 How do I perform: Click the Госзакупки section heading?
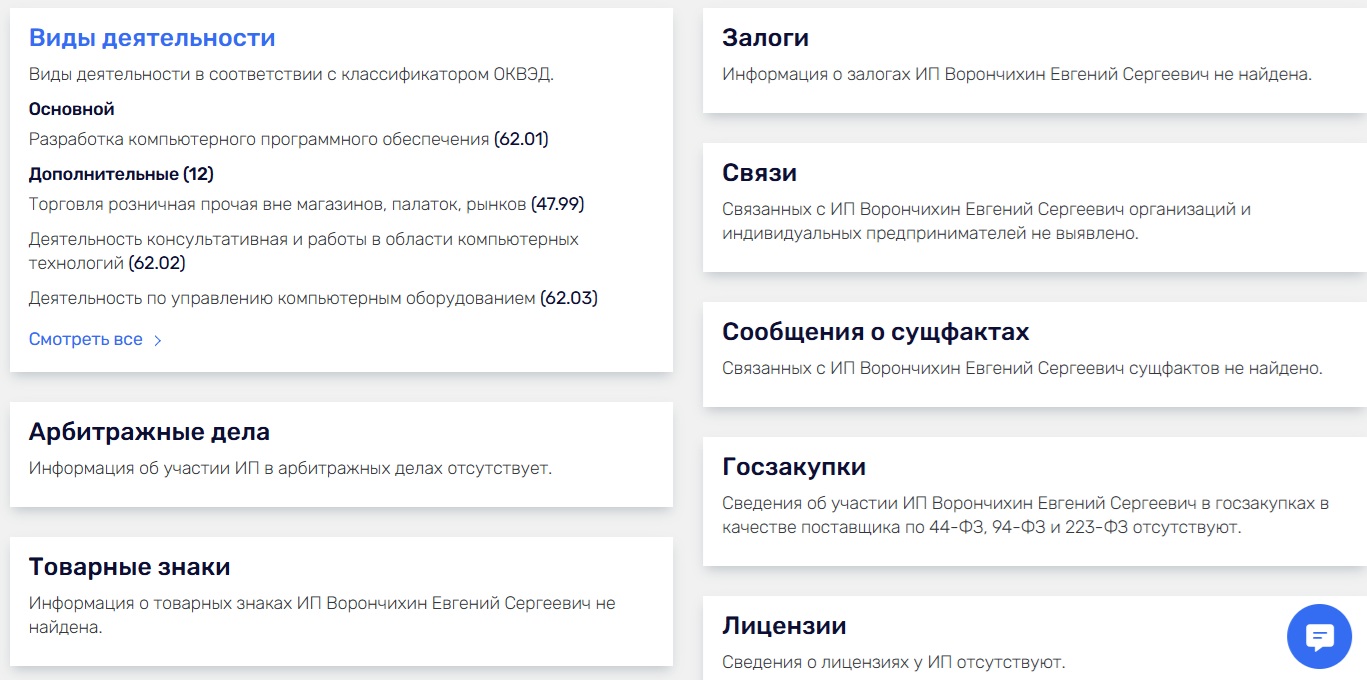click(x=794, y=467)
